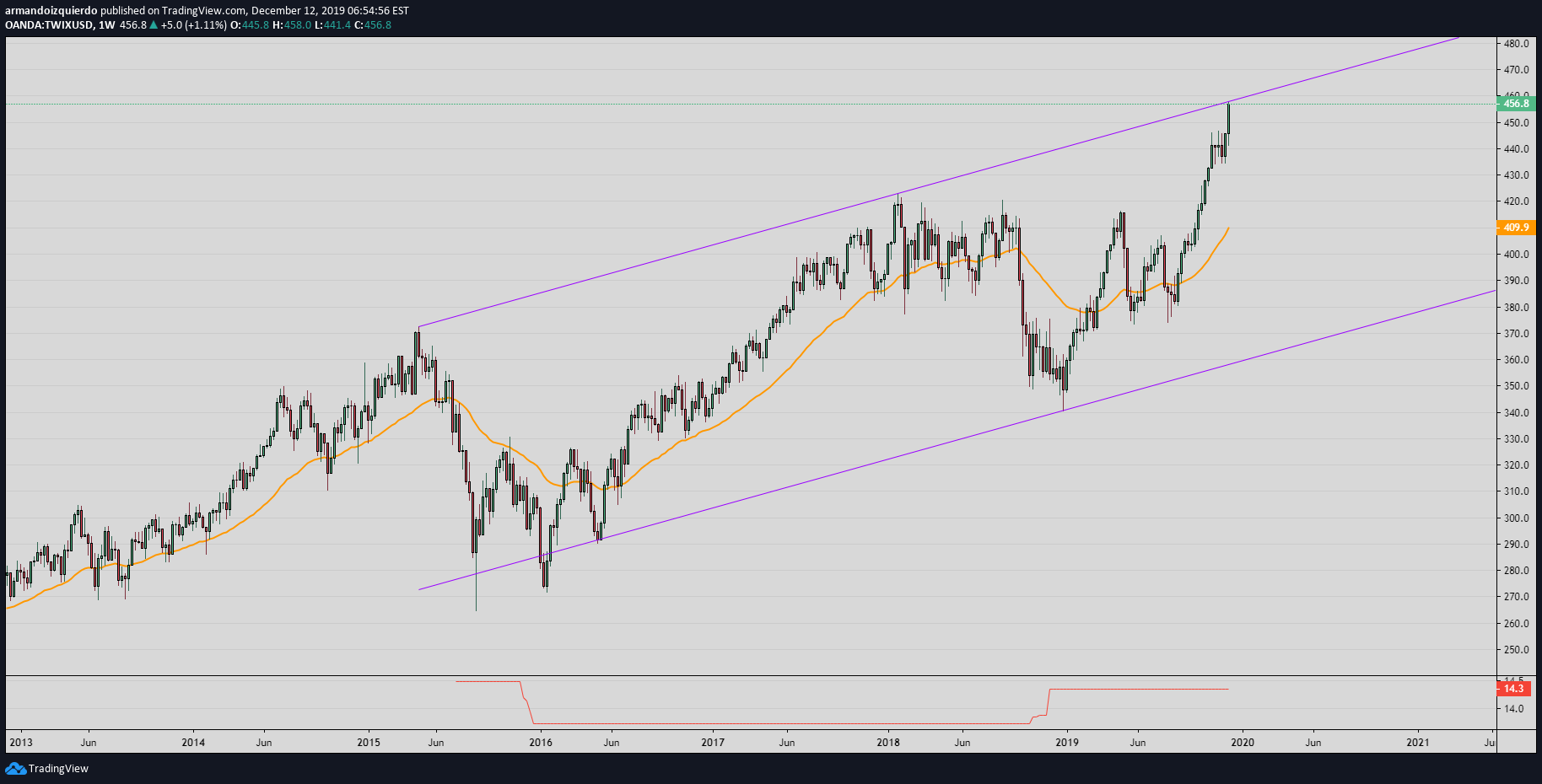Click the 2014 year label on time axis
Image resolution: width=1542 pixels, height=784 pixels.
click(x=193, y=743)
